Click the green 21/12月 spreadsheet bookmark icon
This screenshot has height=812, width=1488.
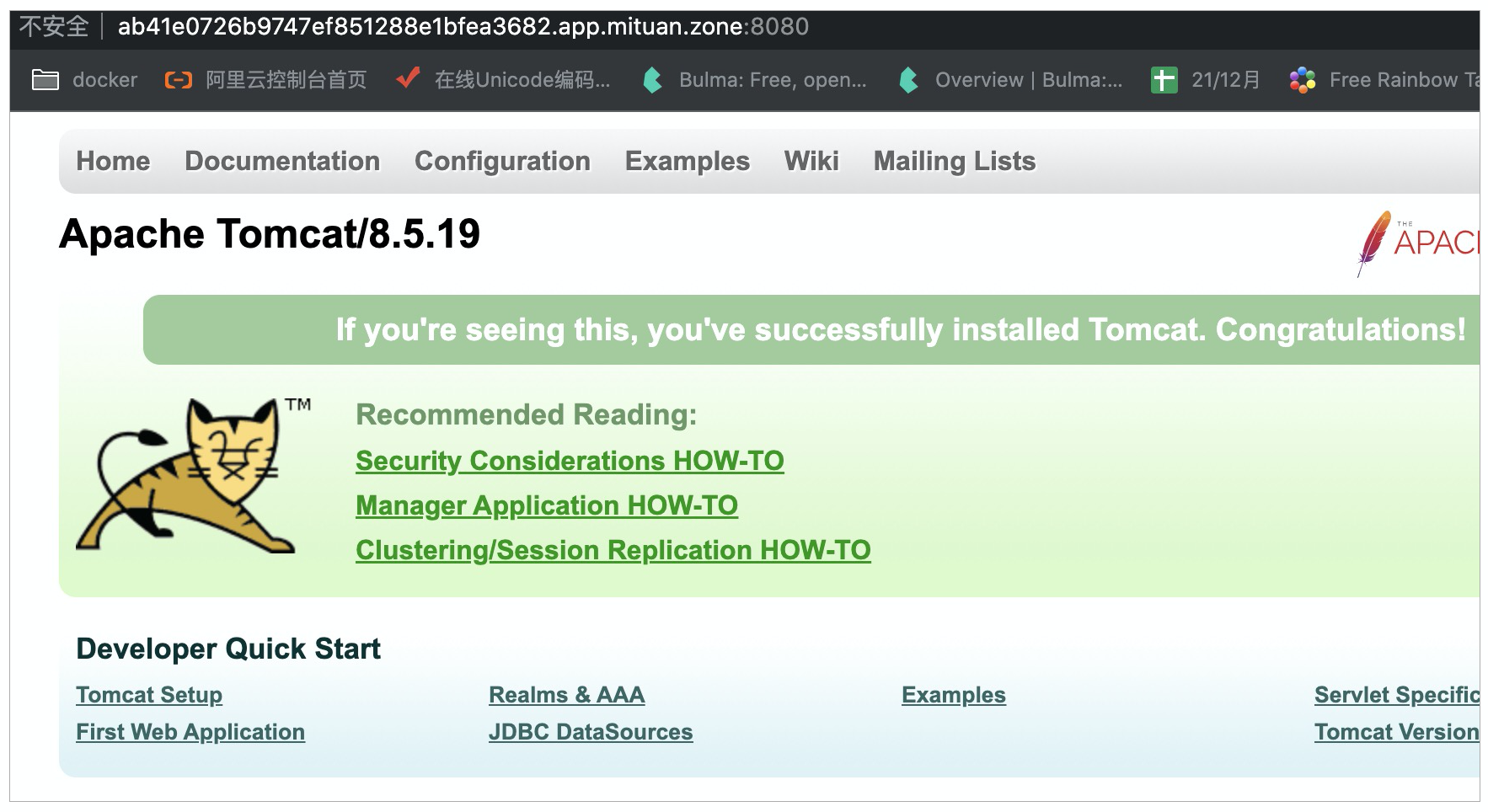1164,80
